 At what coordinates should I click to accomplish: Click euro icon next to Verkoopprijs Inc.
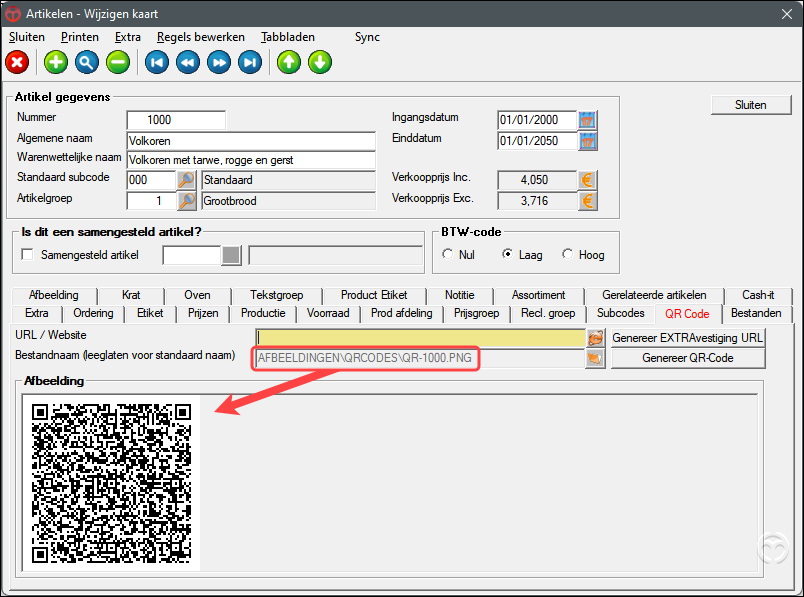tap(588, 180)
